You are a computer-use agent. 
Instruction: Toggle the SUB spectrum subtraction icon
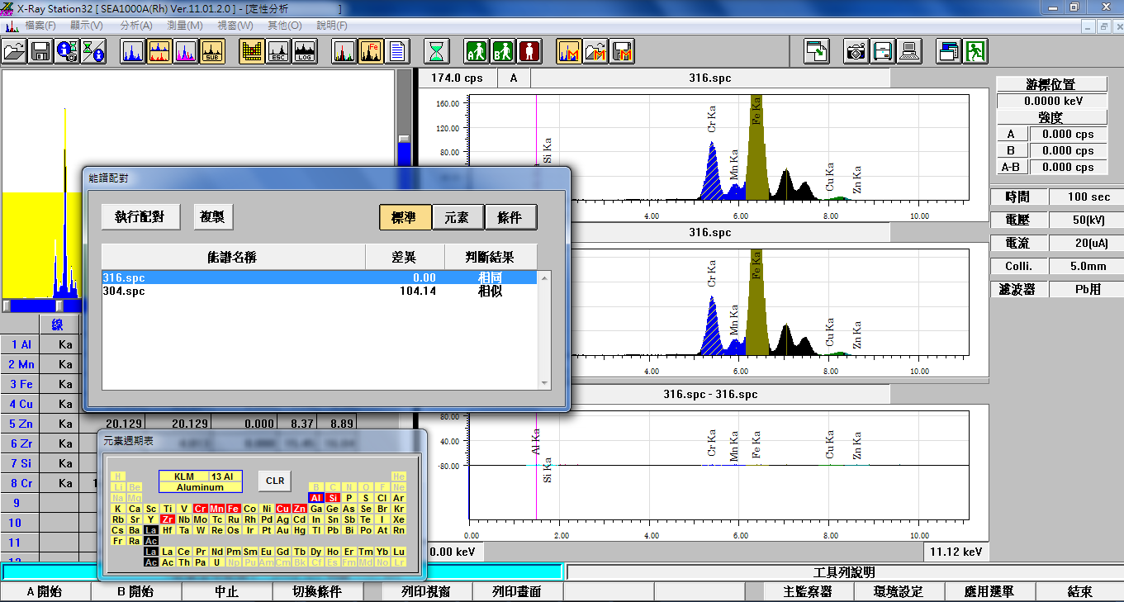211,52
